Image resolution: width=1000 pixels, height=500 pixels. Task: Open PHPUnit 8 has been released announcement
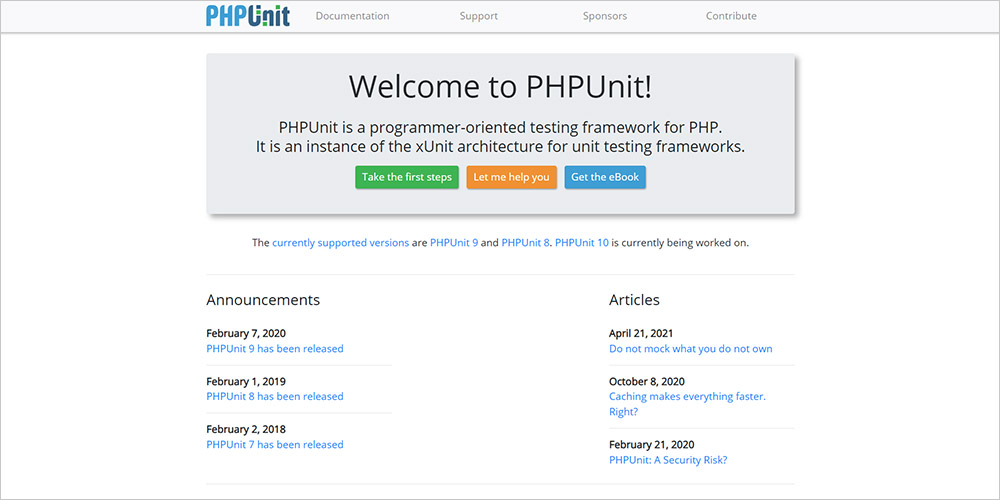click(275, 397)
